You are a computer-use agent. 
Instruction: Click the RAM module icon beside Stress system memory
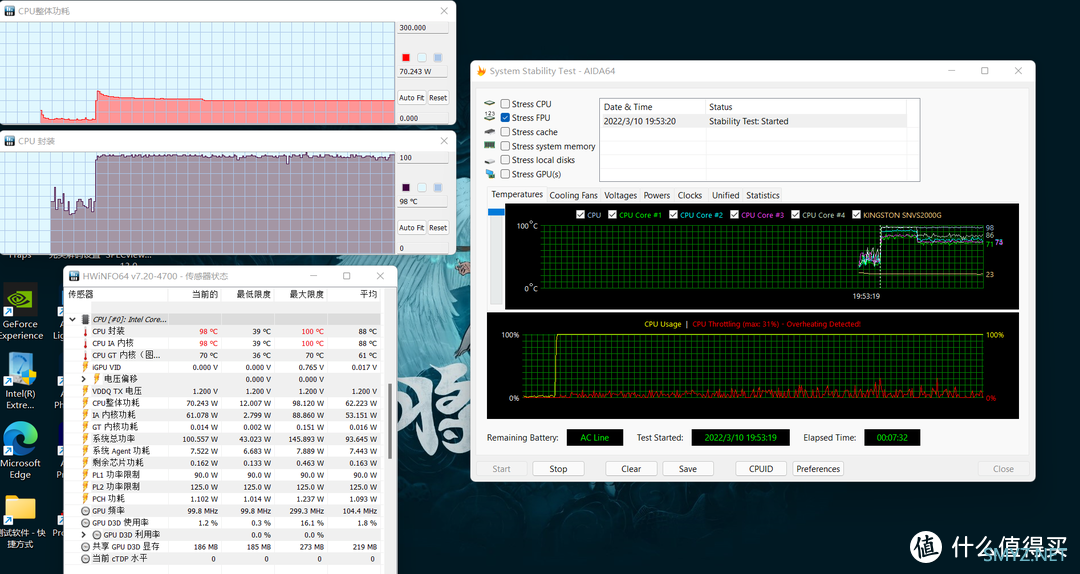point(490,145)
